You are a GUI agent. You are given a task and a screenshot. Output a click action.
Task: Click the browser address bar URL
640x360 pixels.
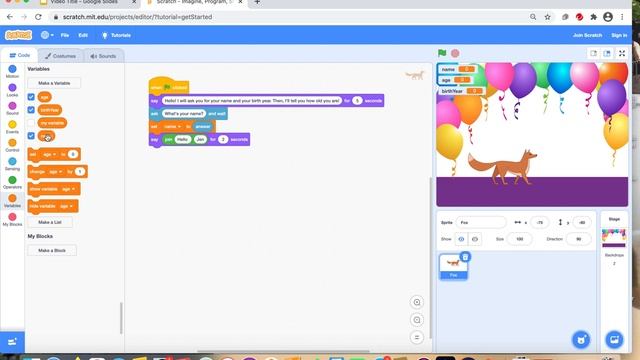click(137, 17)
